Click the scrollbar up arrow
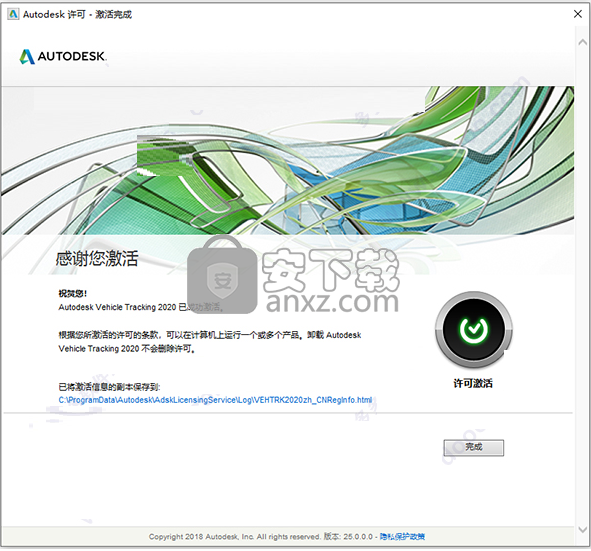 (583, 42)
